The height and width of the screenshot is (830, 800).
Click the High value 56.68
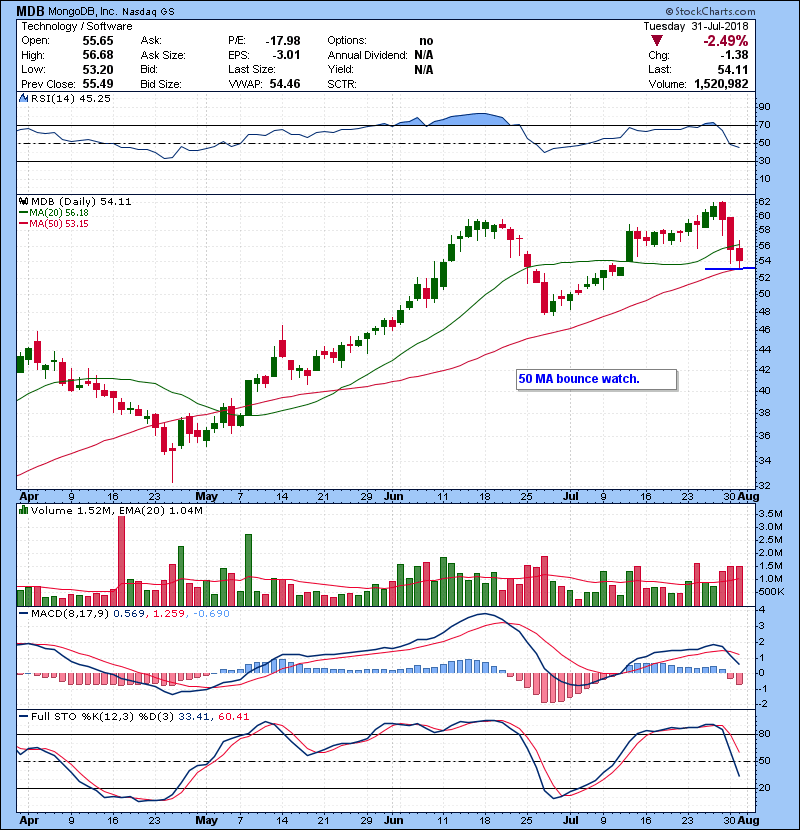(98, 55)
